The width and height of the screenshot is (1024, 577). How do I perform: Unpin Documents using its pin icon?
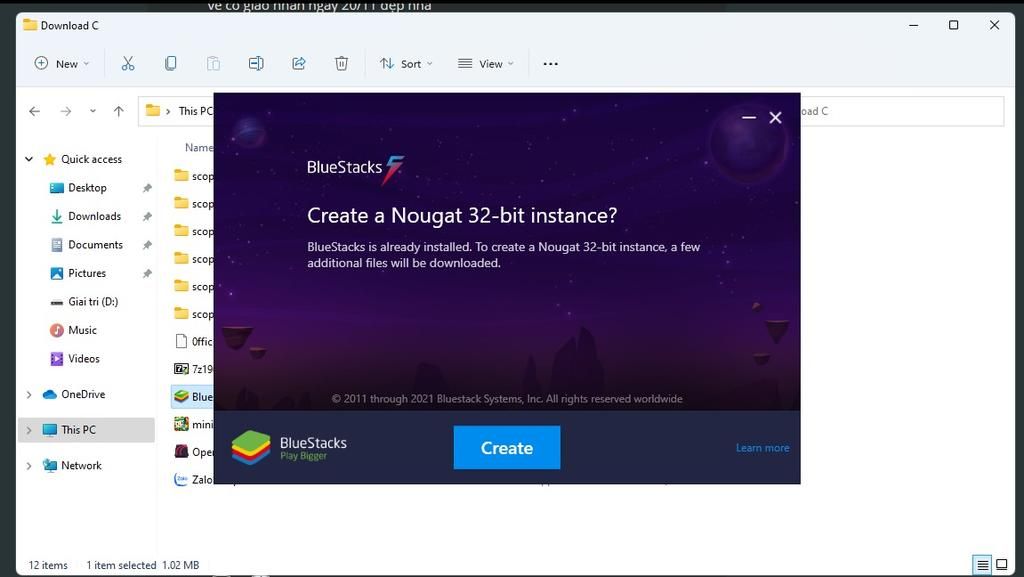point(147,245)
